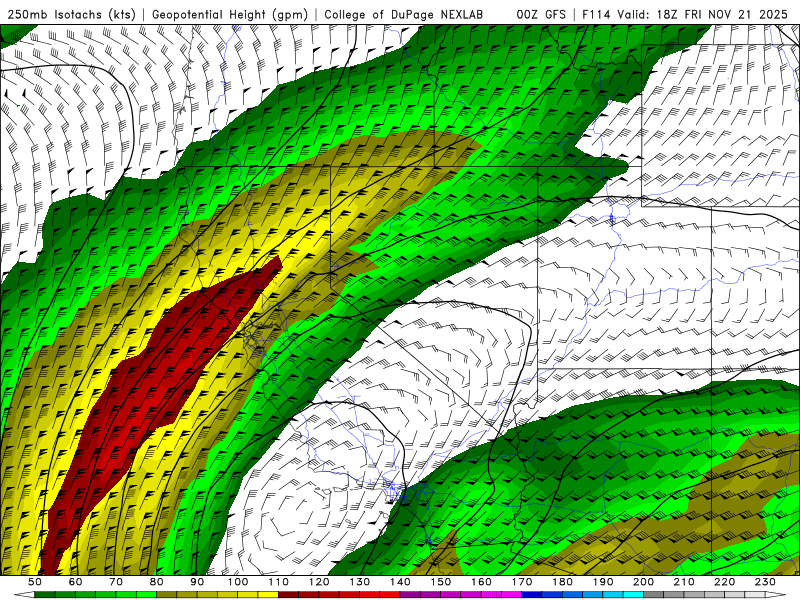Click the 'Geopotential Height (gpm)' header text

(230, 14)
